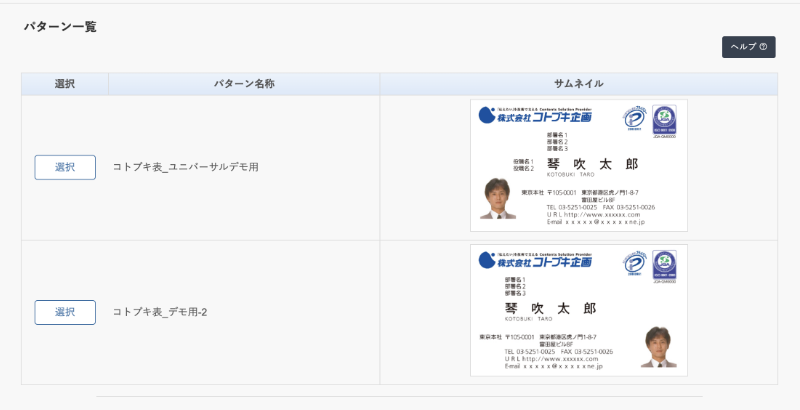Open thumbnail of ユニバーサルデモ用 business card
Screen dimensions: 800x410
click(579, 165)
